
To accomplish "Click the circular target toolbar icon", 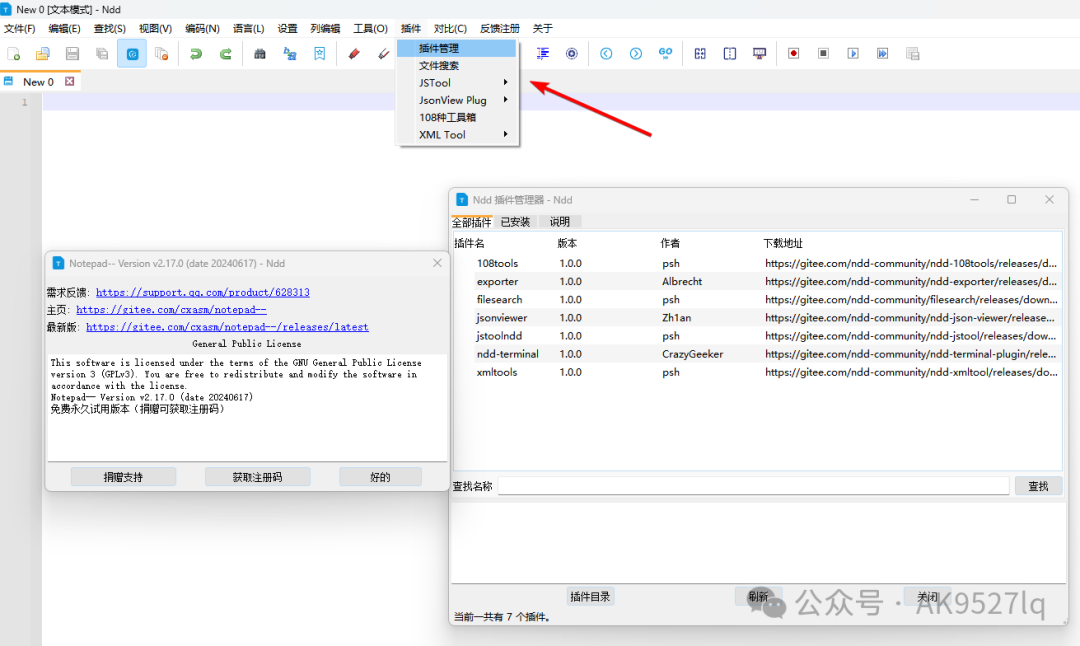I will click(x=572, y=54).
